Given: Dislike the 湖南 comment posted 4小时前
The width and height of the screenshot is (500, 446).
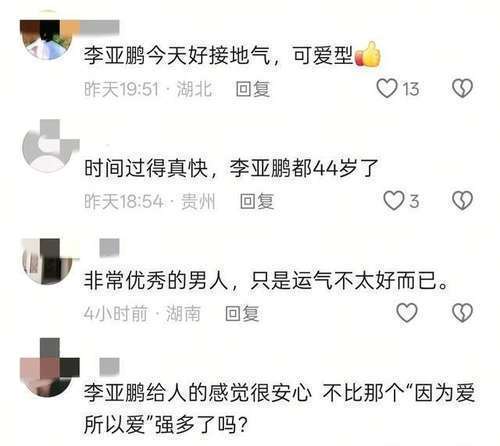Looking at the screenshot, I should coord(462,313).
